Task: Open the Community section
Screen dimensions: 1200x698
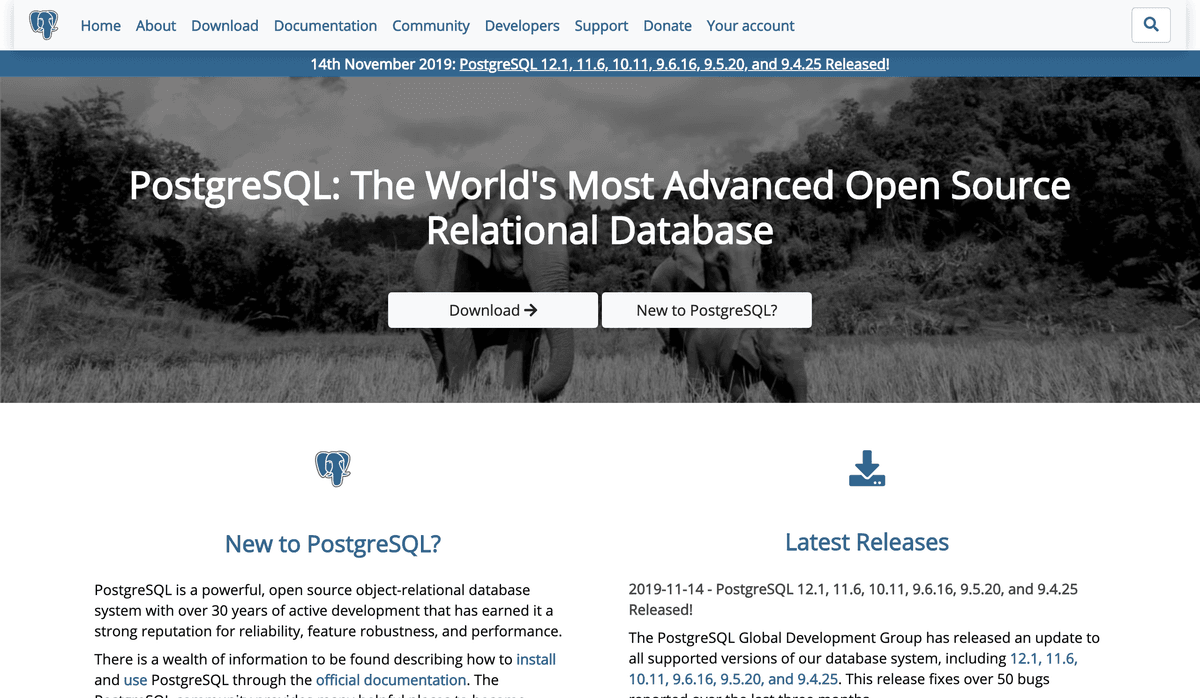Action: pyautogui.click(x=431, y=26)
